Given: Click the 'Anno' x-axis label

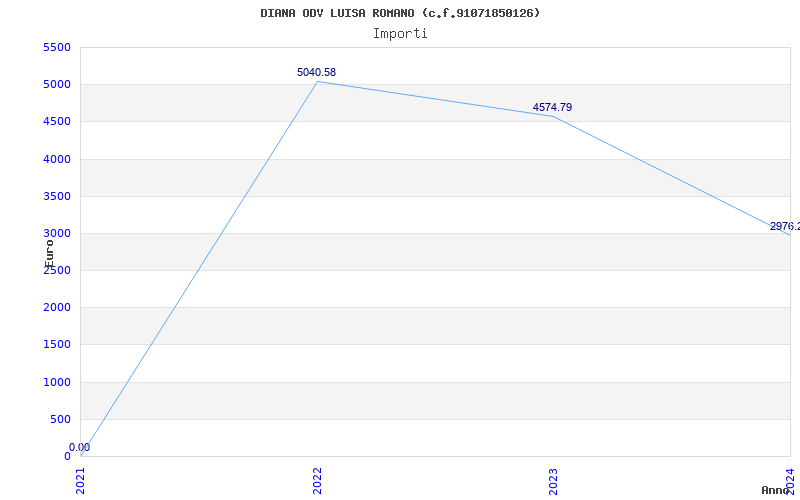Looking at the screenshot, I should [x=775, y=490].
